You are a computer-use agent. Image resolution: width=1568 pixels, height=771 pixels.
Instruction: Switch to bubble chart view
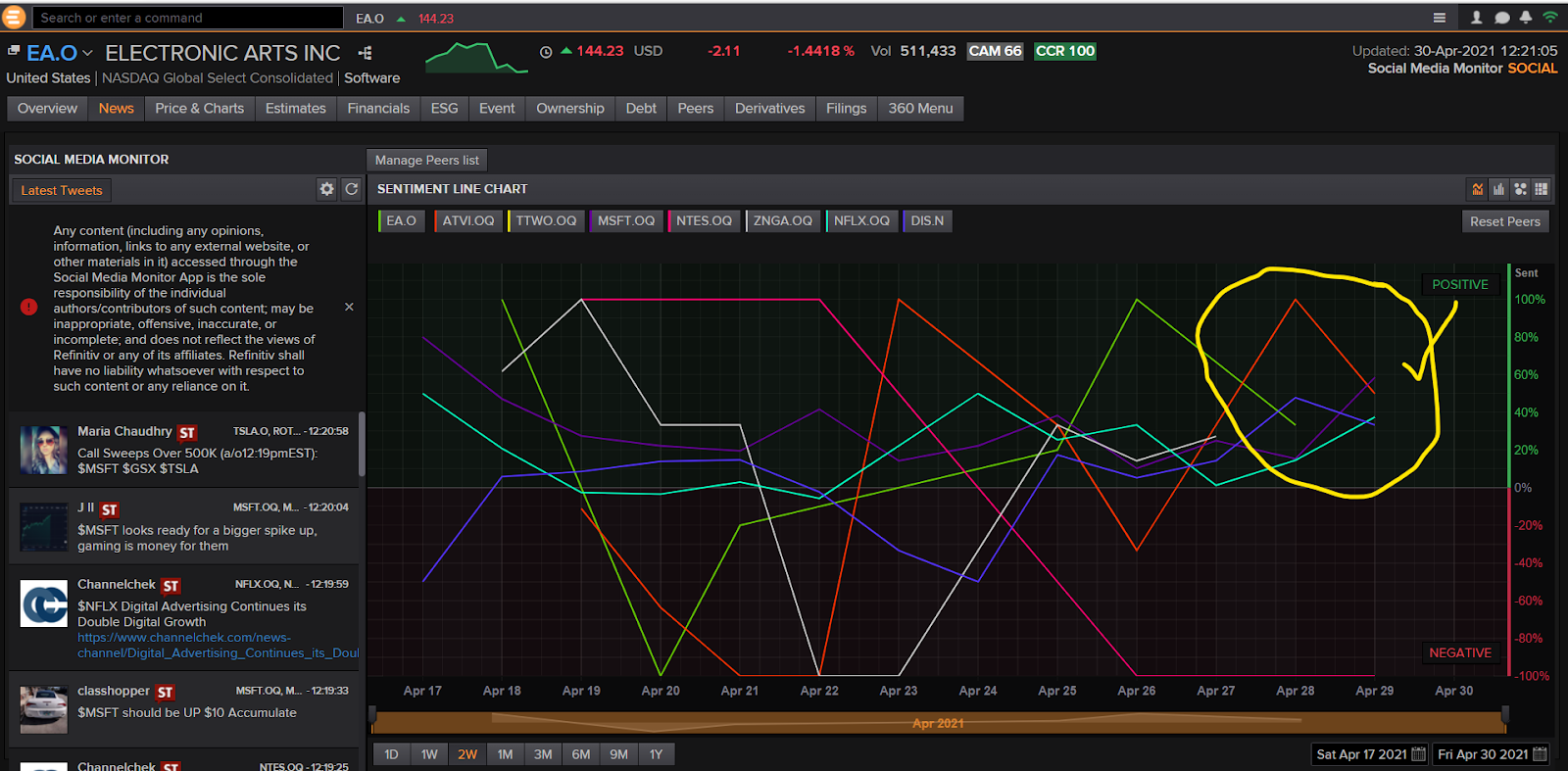tap(1520, 189)
